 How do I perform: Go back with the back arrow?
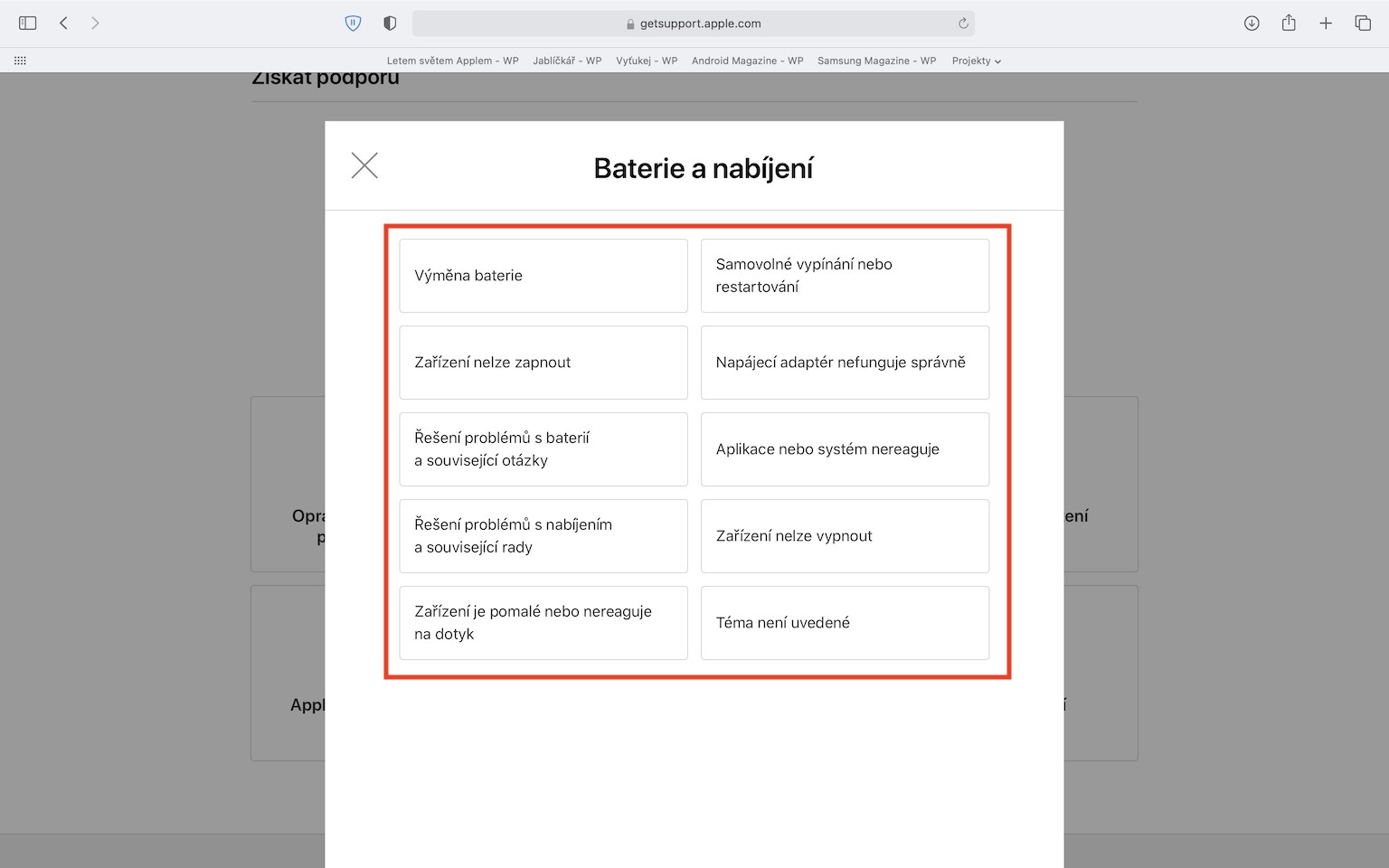63,24
